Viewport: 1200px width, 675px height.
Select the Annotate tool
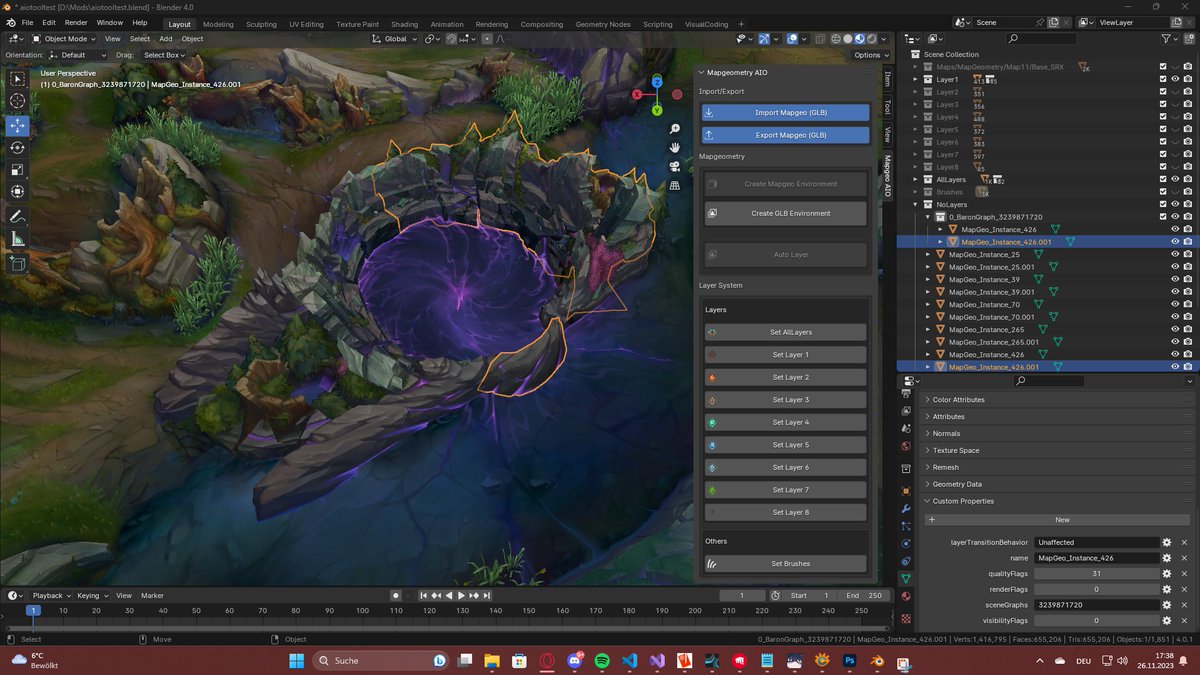coord(17,216)
